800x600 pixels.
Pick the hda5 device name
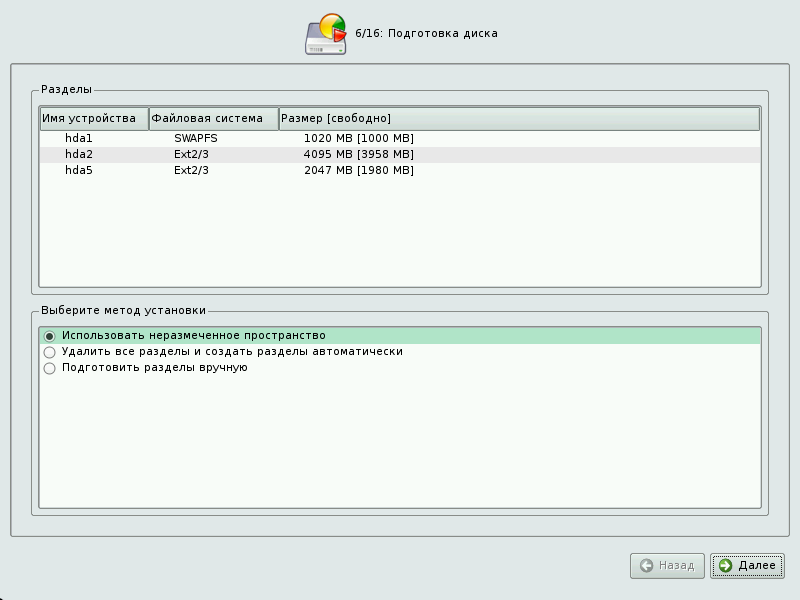pyautogui.click(x=79, y=171)
